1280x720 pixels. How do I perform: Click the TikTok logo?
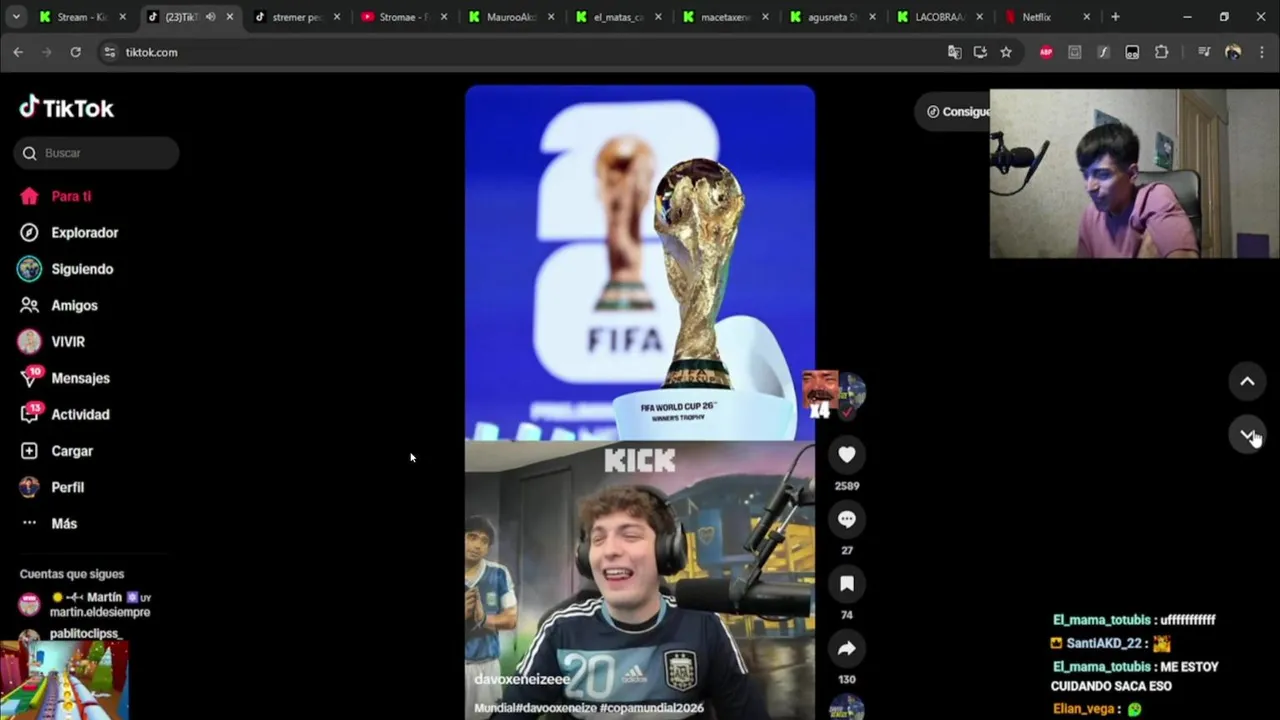pyautogui.click(x=66, y=108)
